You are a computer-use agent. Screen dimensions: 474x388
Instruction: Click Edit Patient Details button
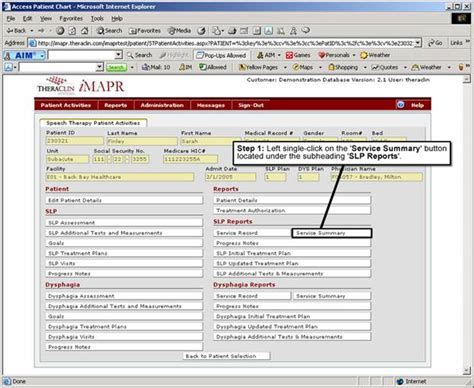point(124,200)
